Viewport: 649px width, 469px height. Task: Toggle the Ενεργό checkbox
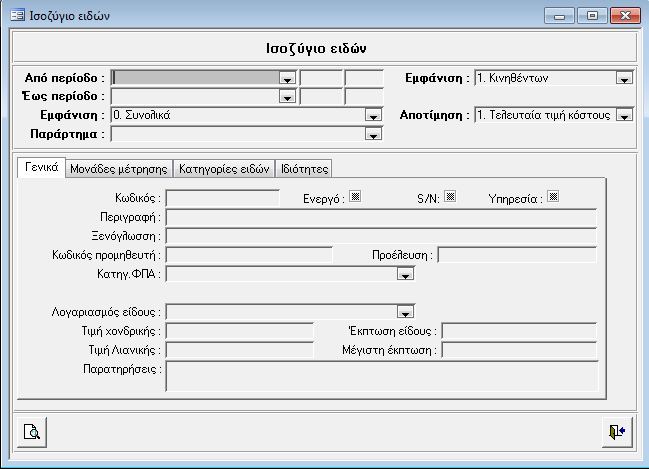click(354, 197)
